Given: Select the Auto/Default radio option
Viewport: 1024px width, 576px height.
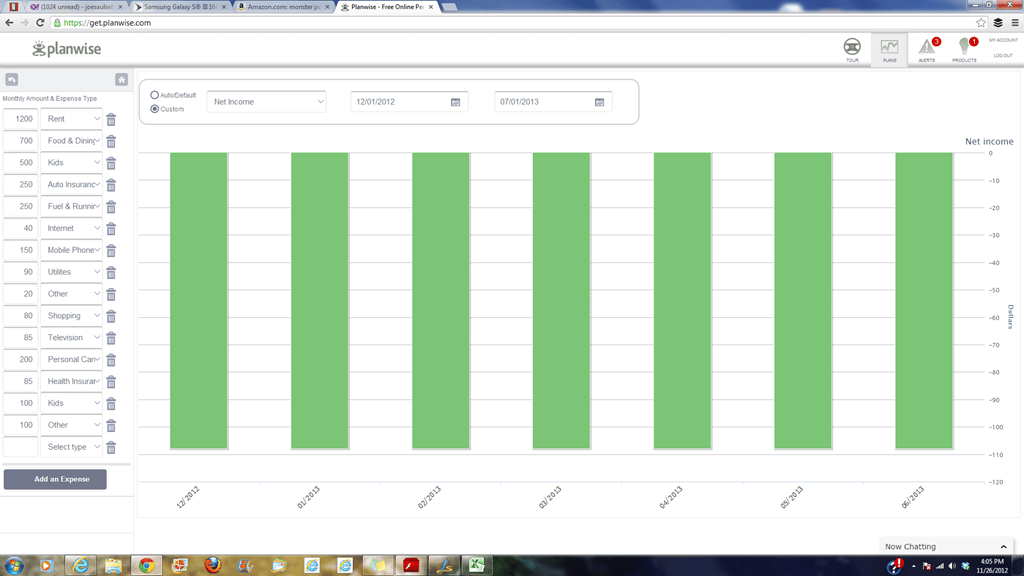Looking at the screenshot, I should coord(155,95).
